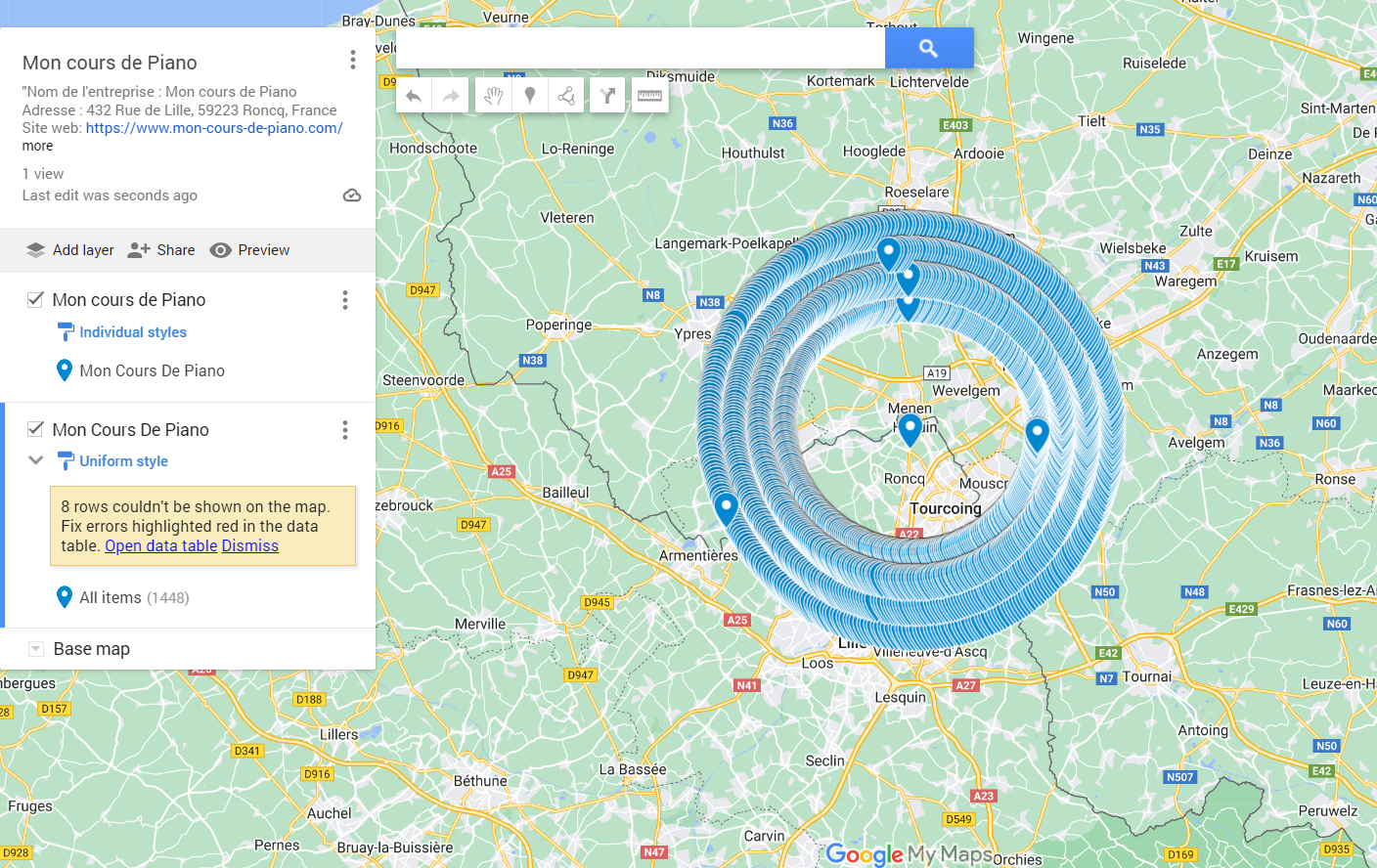
Task: Select the draw a line tool
Action: [566, 96]
